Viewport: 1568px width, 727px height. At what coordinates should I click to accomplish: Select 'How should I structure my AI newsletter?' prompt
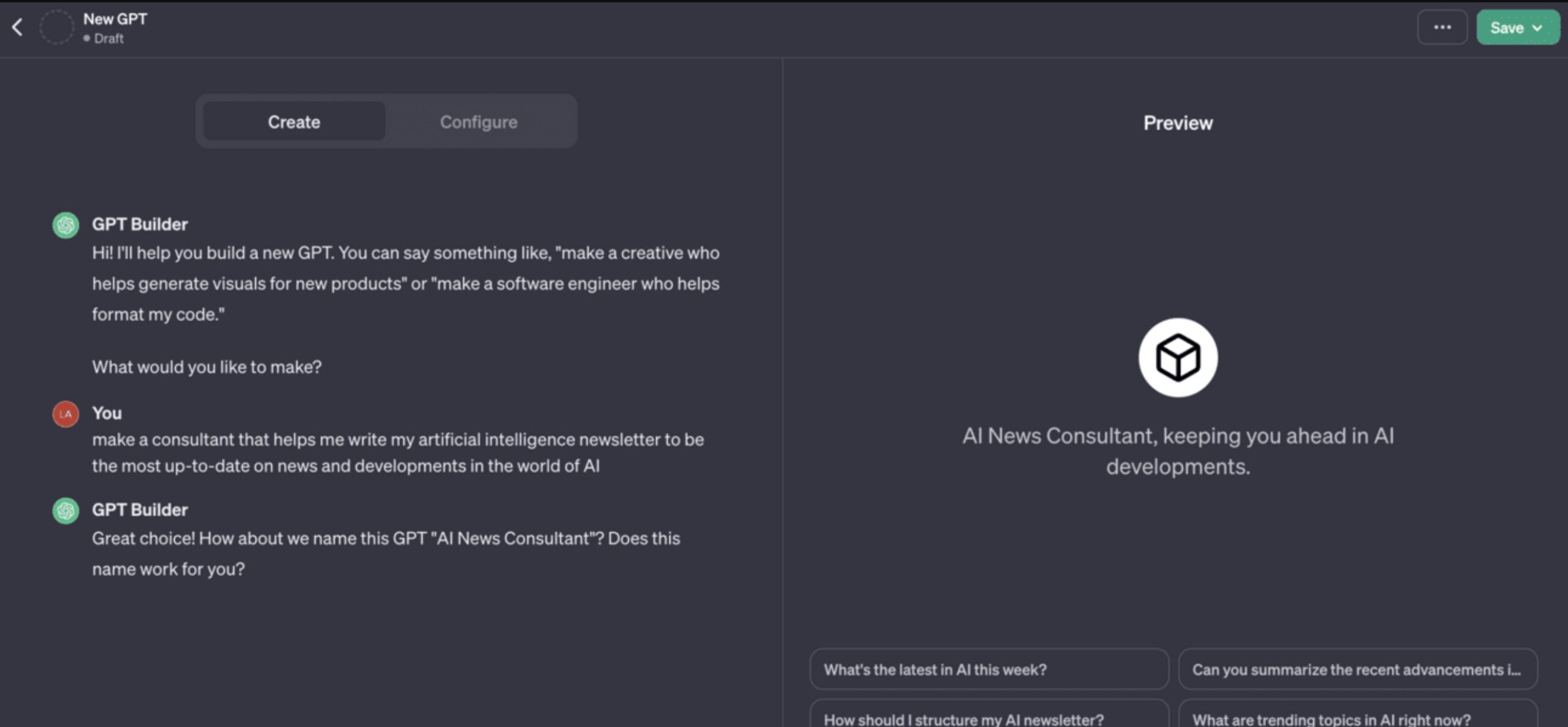pos(989,714)
